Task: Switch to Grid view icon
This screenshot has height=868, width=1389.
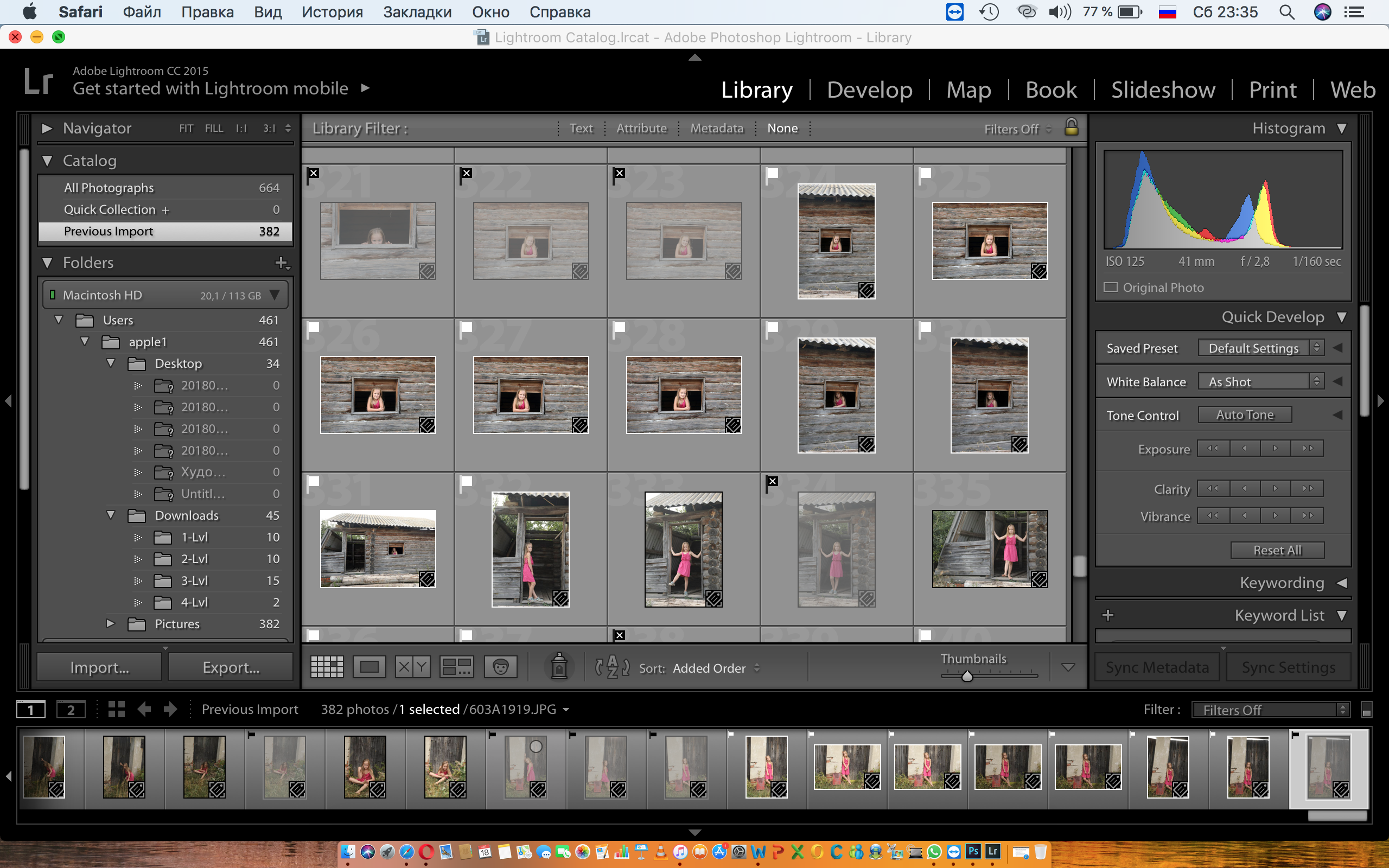Action: [x=327, y=667]
